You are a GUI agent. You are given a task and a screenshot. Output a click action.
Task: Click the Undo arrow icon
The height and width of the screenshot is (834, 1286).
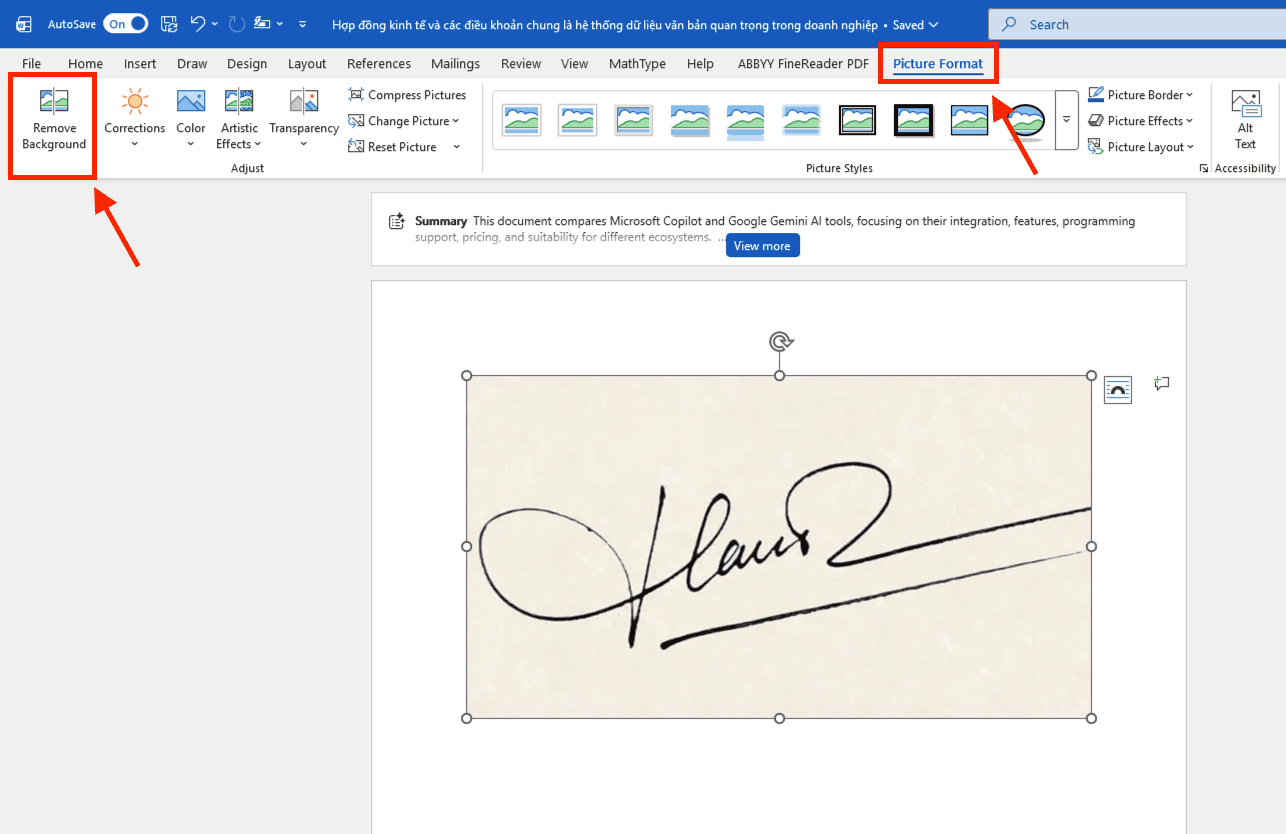pos(198,24)
